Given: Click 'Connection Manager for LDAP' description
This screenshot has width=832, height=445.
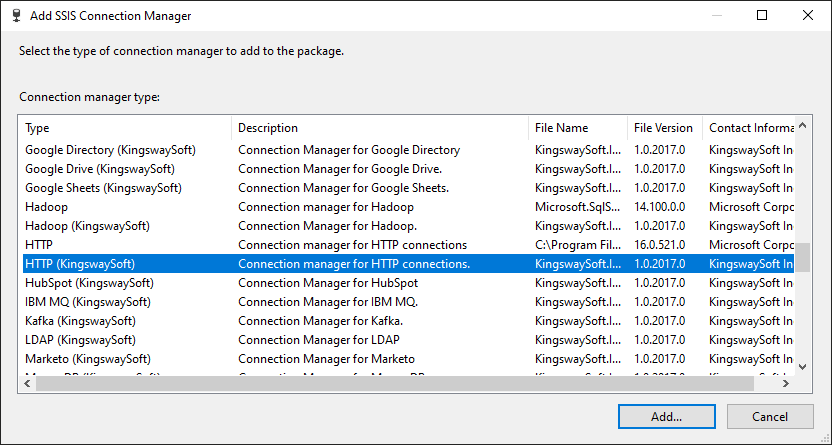Looking at the screenshot, I should (319, 340).
